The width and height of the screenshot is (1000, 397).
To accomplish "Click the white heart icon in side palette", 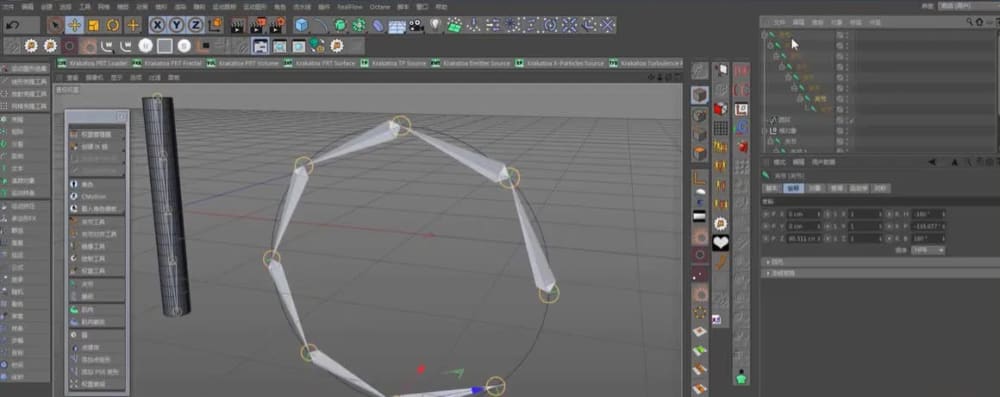I will coord(721,243).
